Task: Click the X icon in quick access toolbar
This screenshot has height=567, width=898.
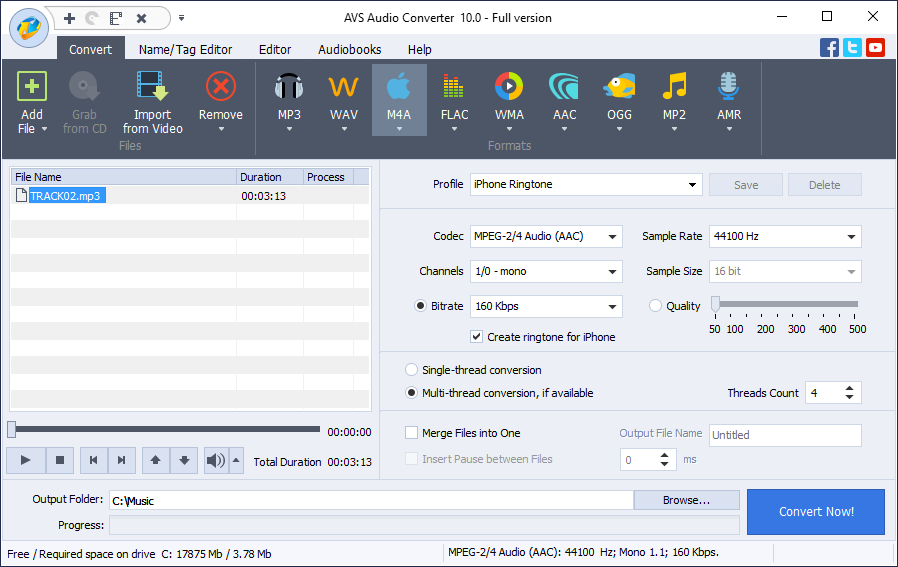Action: [x=141, y=18]
